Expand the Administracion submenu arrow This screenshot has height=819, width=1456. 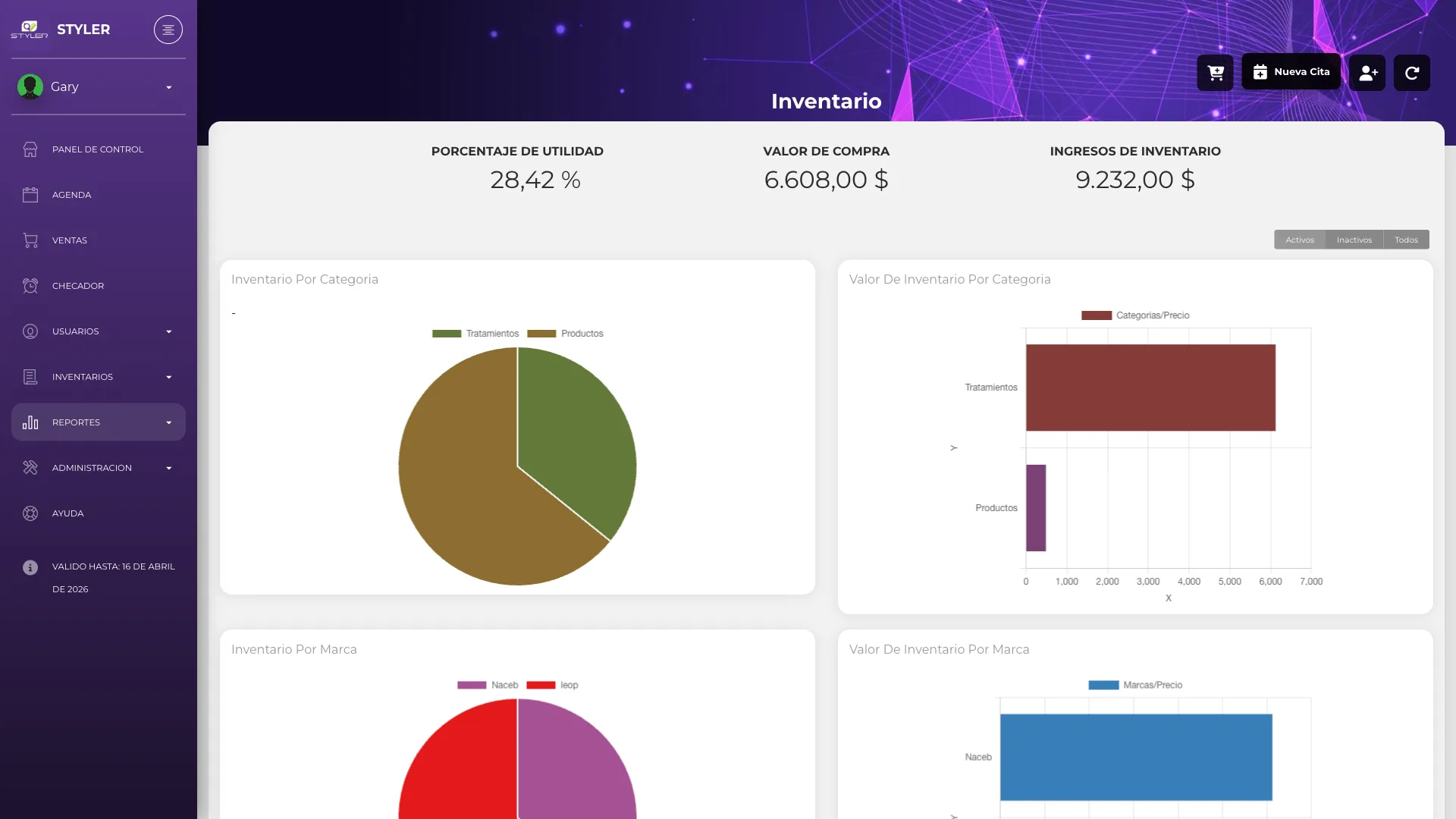click(x=169, y=468)
